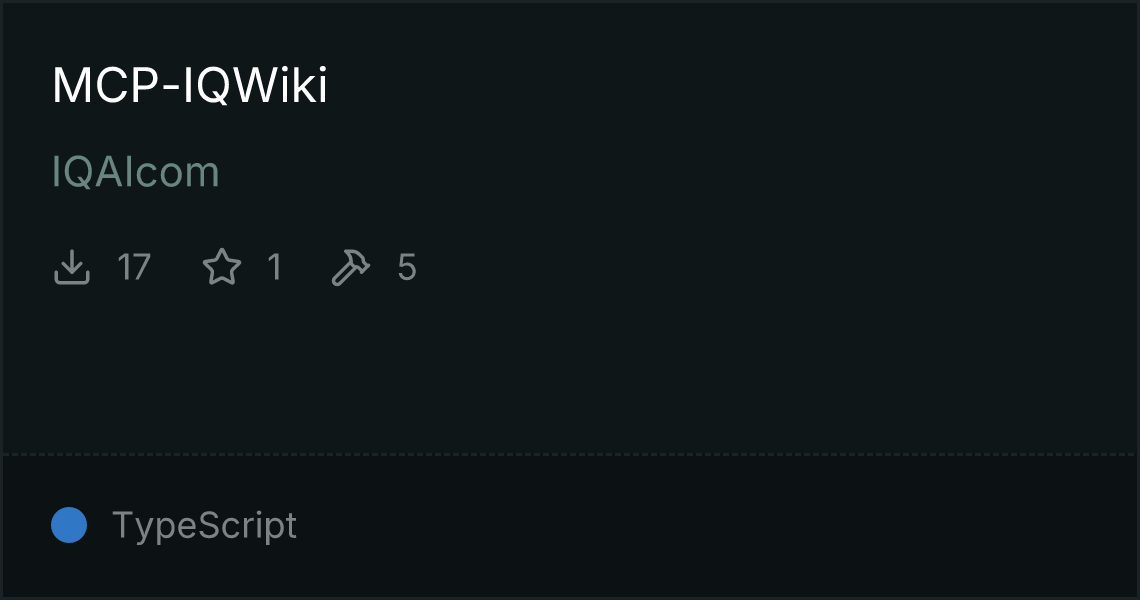Image resolution: width=1140 pixels, height=600 pixels.
Task: Select the TypeScript language label
Action: pos(204,525)
